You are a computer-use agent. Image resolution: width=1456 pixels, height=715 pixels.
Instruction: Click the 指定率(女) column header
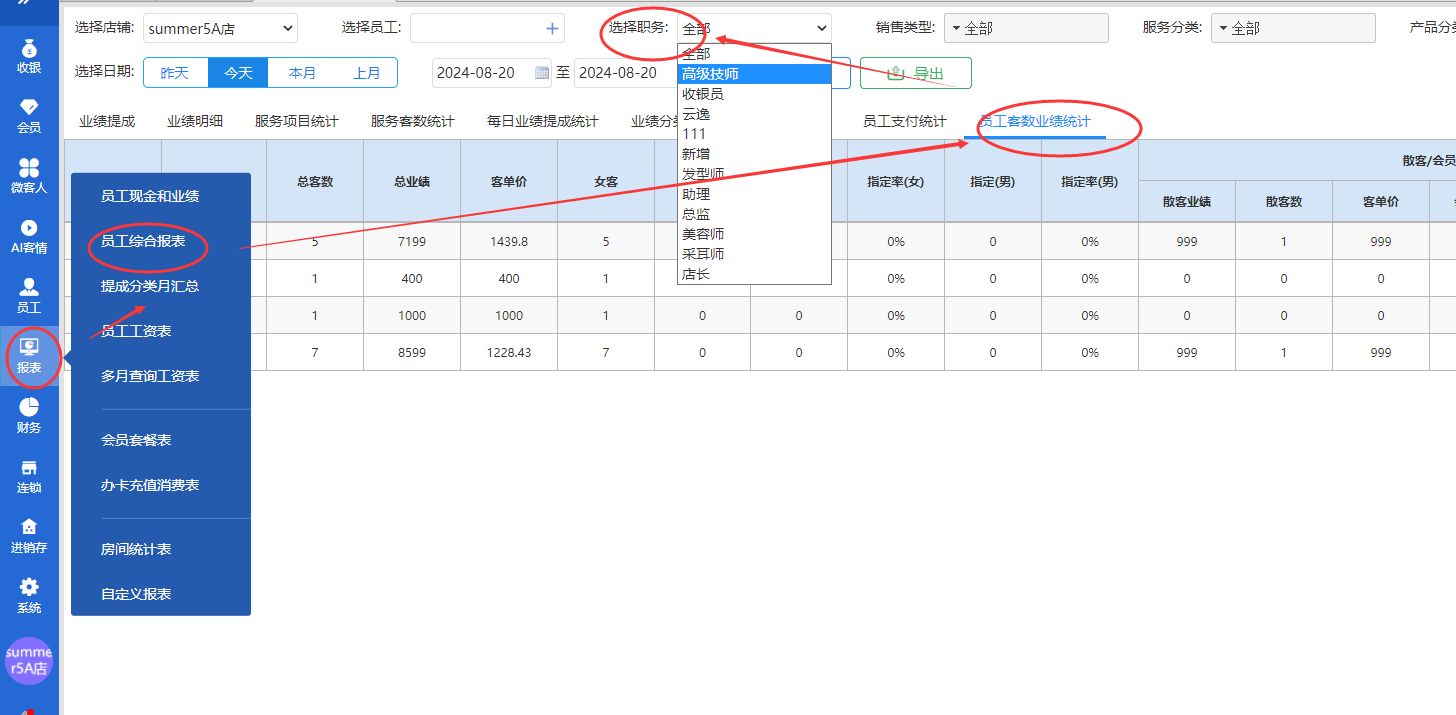[x=896, y=181]
